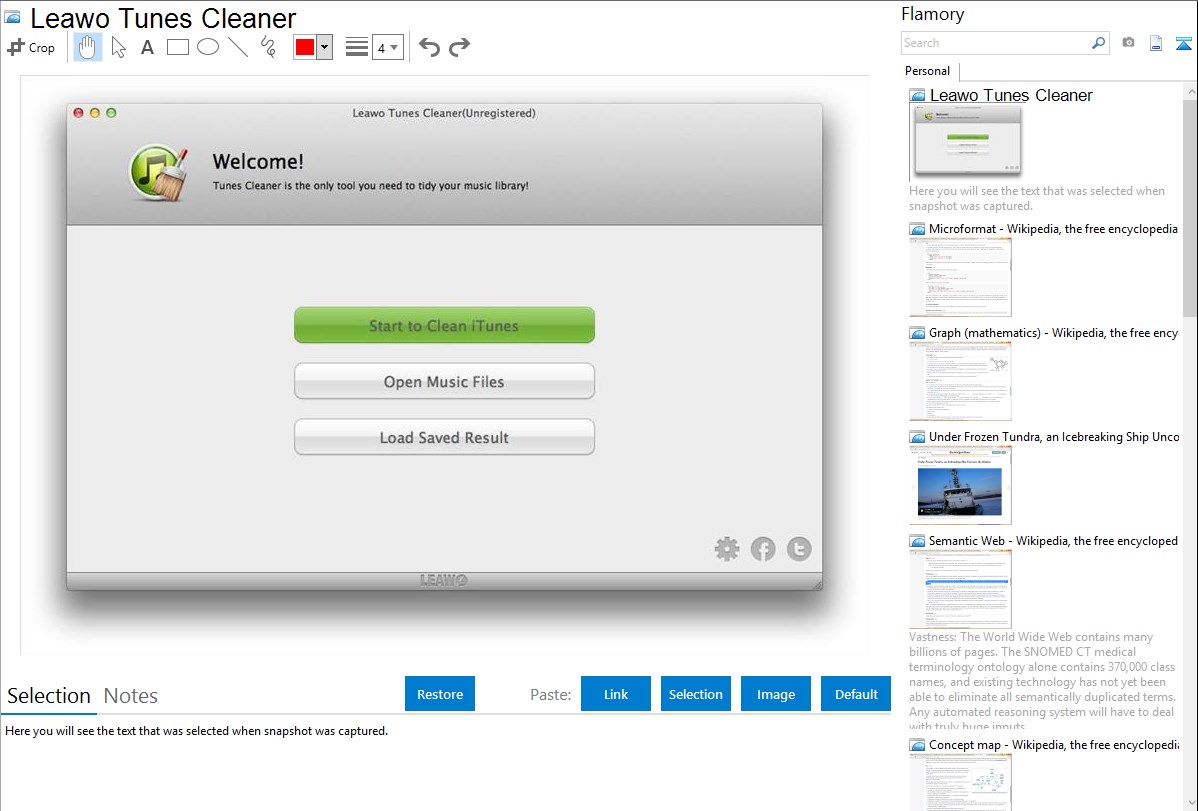
Task: Select the straight line tool
Action: tap(238, 47)
